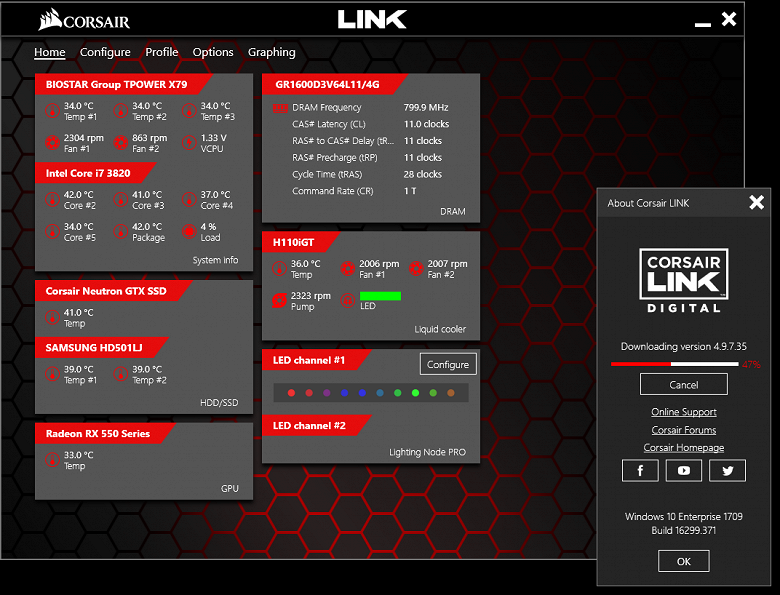Click the SAMSUNG HD501LJ header
This screenshot has height=595, width=780.
click(101, 348)
